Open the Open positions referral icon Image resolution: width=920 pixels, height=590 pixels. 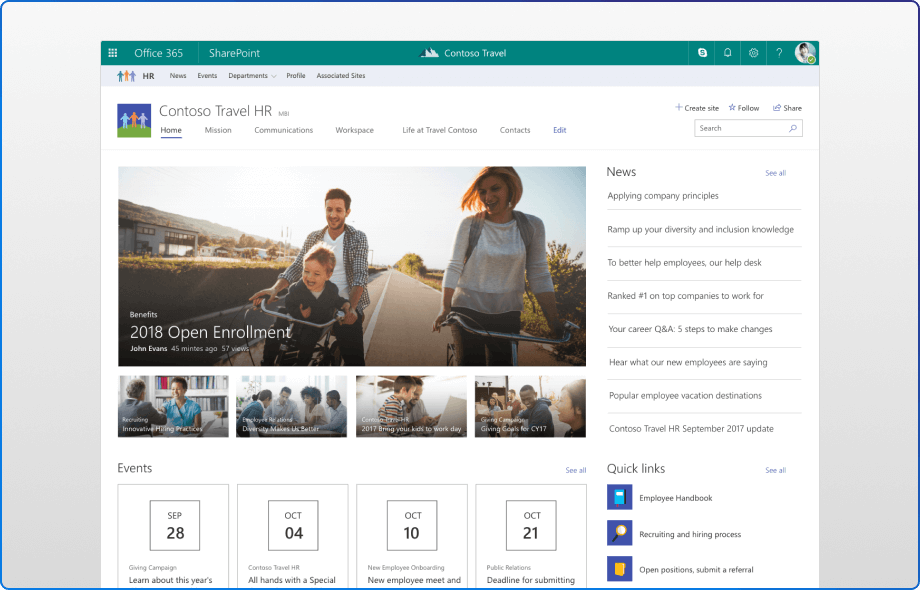(620, 569)
